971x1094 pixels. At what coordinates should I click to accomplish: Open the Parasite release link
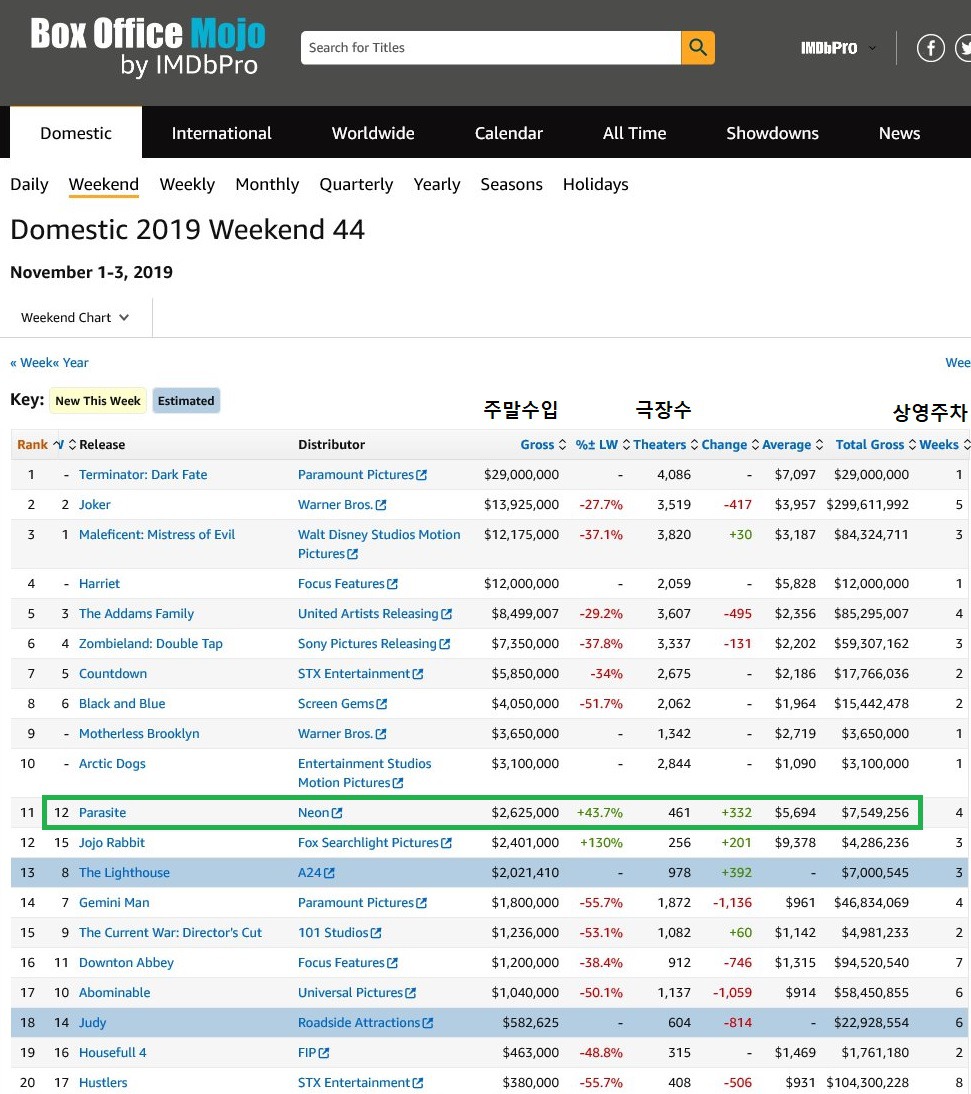tap(103, 813)
